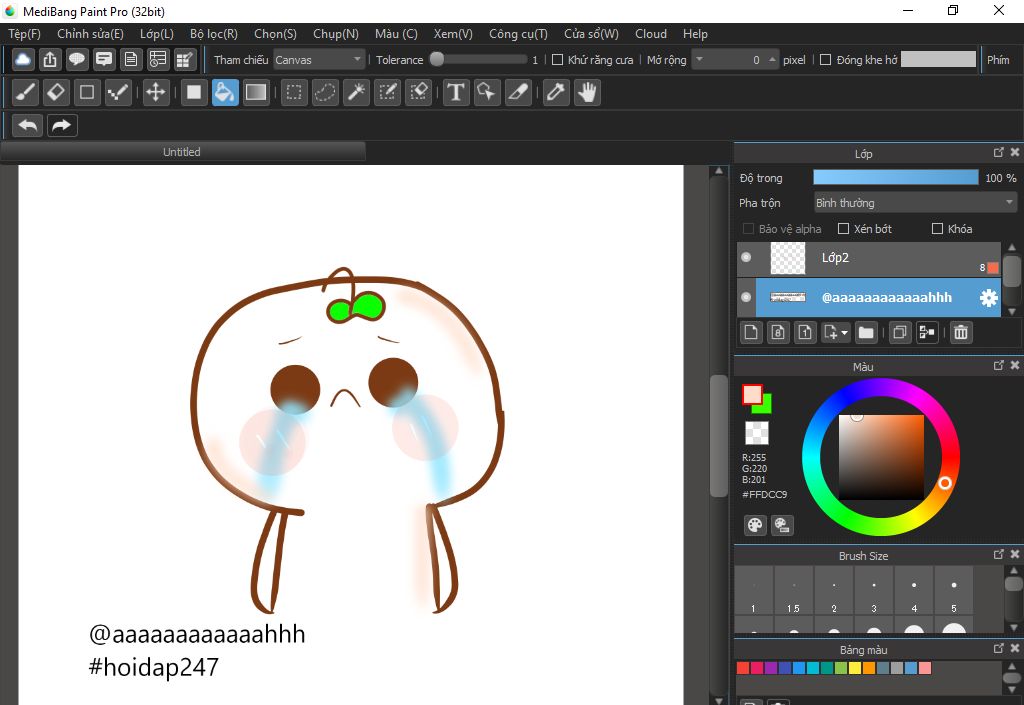The width and height of the screenshot is (1024, 705).
Task: Open the cloud save icon
Action: click(x=23, y=59)
